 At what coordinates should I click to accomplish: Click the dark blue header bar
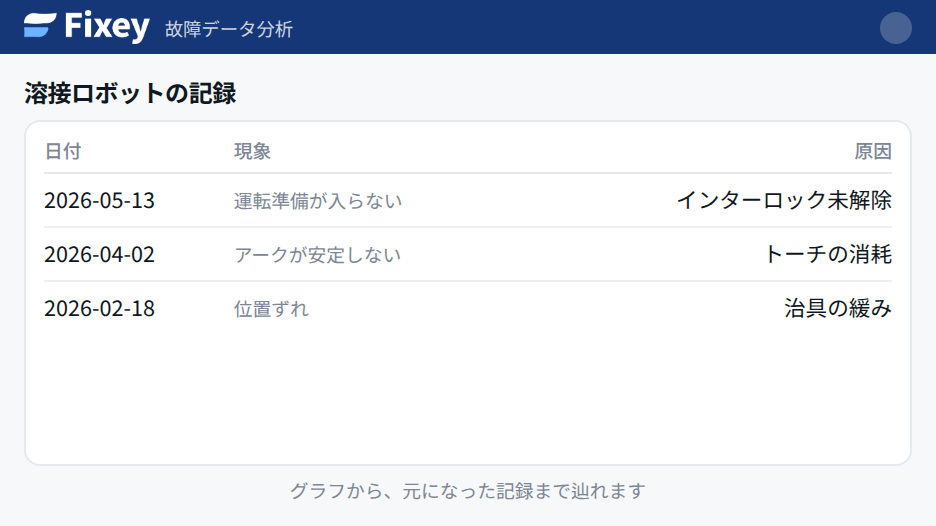537,27
